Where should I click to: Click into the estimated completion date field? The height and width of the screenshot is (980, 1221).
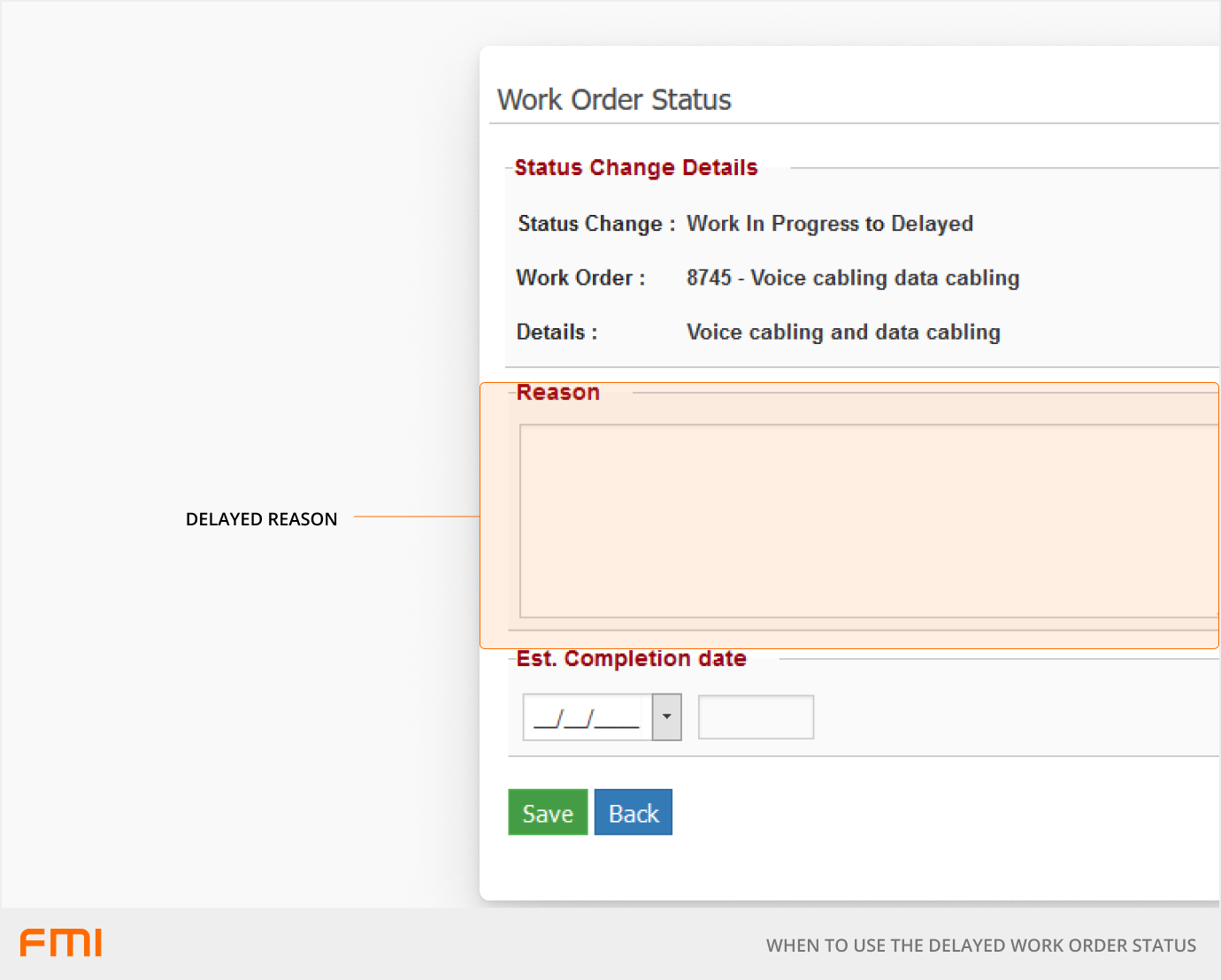[587, 717]
